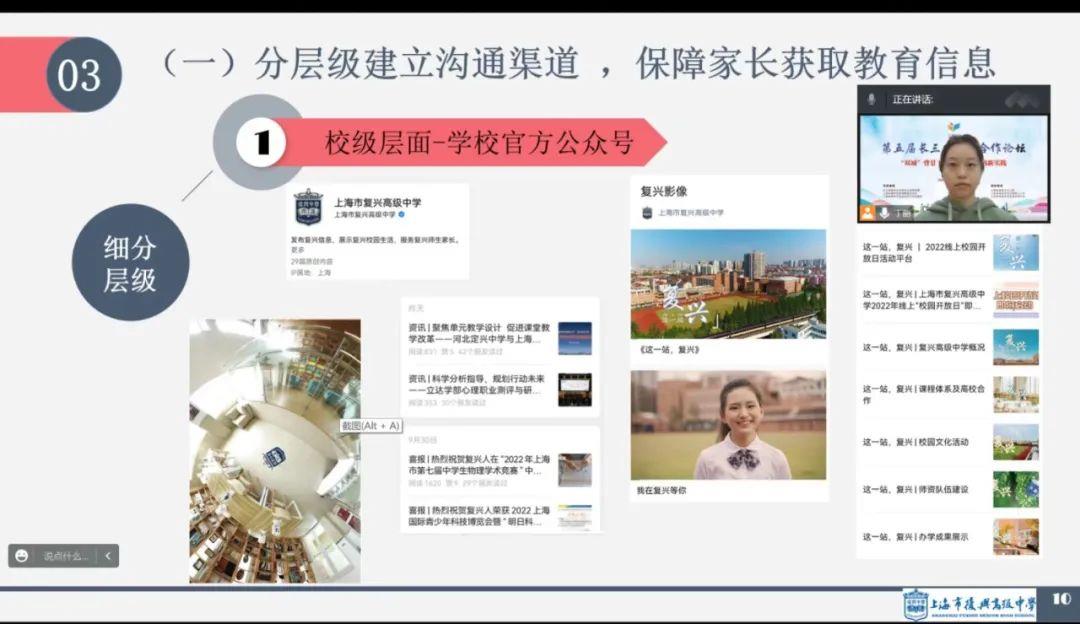Click the '细分层级' circle on the slide
This screenshot has width=1080, height=624.
coord(130,262)
